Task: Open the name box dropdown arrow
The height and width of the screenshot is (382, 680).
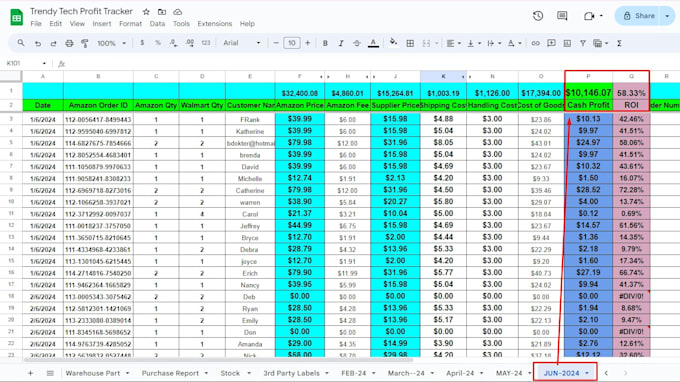Action: pyautogui.click(x=44, y=63)
